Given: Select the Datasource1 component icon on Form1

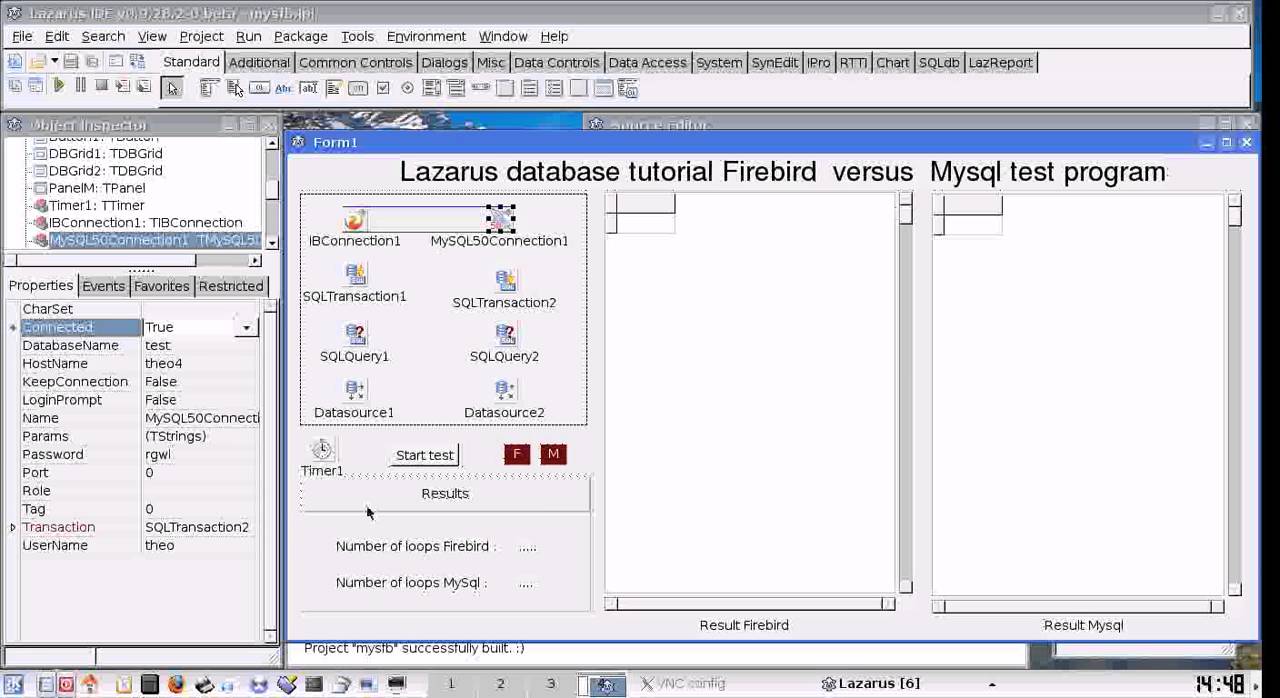Looking at the screenshot, I should [354, 390].
